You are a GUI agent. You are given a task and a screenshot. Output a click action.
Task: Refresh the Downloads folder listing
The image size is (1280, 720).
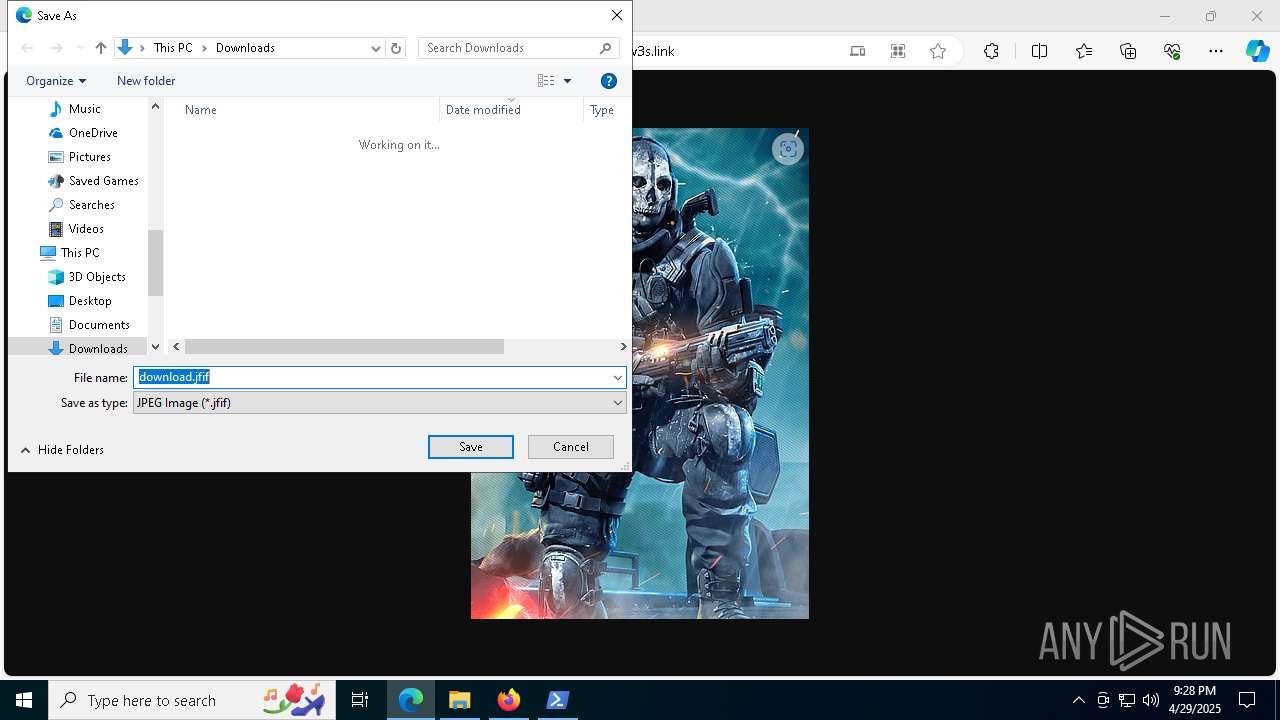click(396, 48)
